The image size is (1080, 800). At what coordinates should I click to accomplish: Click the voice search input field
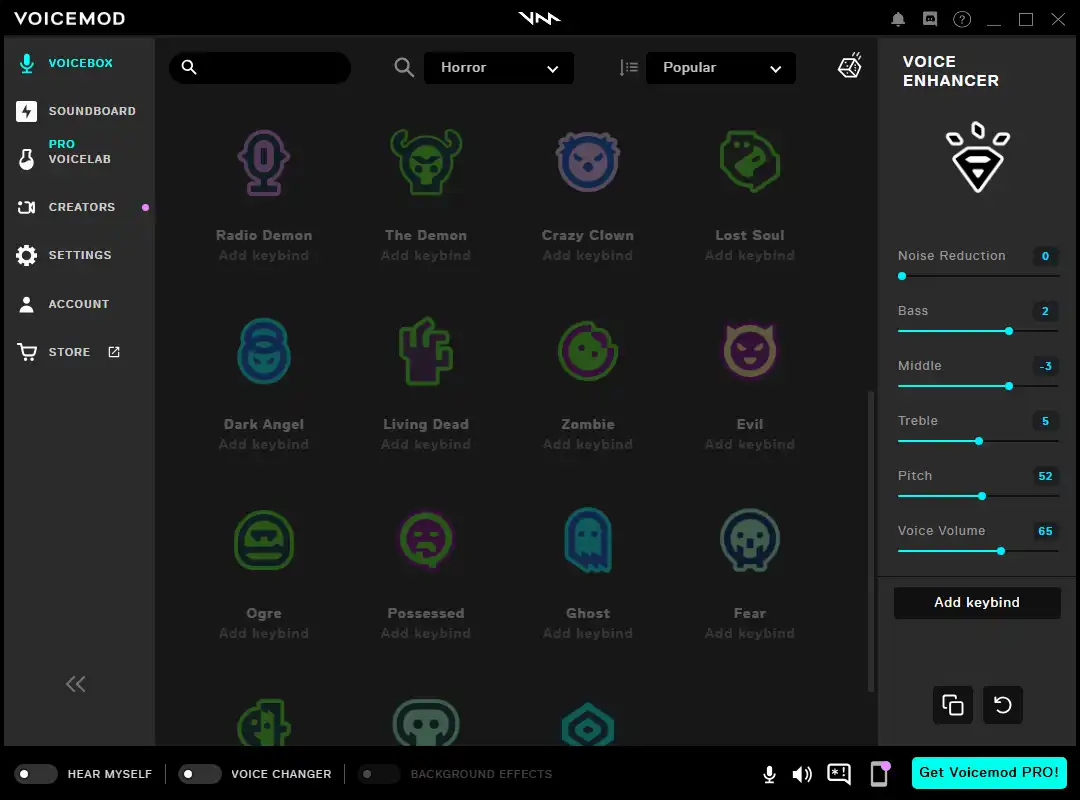tap(260, 68)
